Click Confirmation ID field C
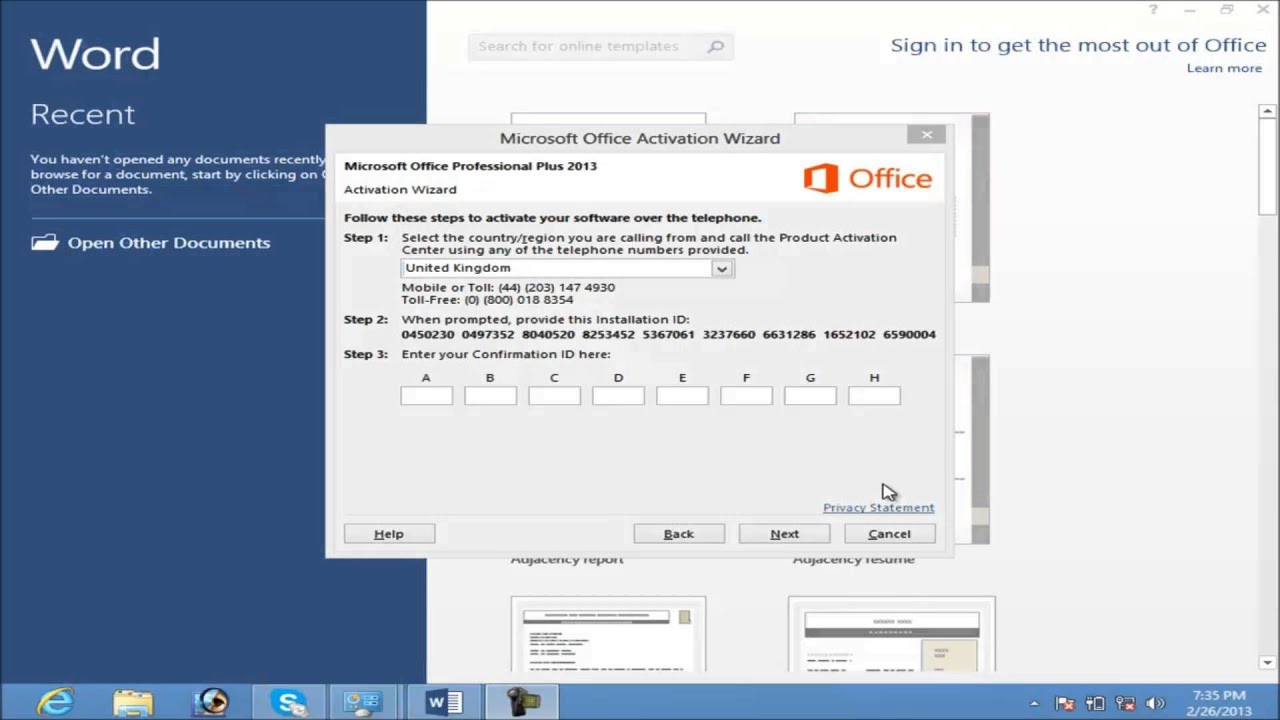Image resolution: width=1280 pixels, height=720 pixels. [x=554, y=396]
